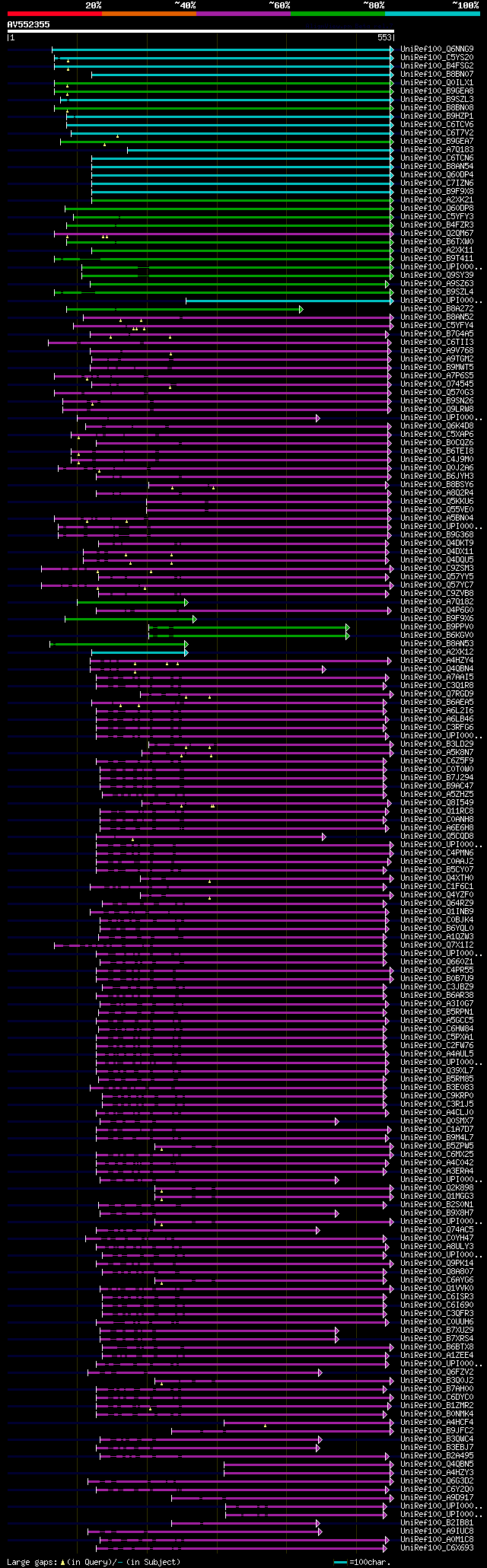
Task: Select label UniRef100_Q74AC5
Action: pos(437,1230)
